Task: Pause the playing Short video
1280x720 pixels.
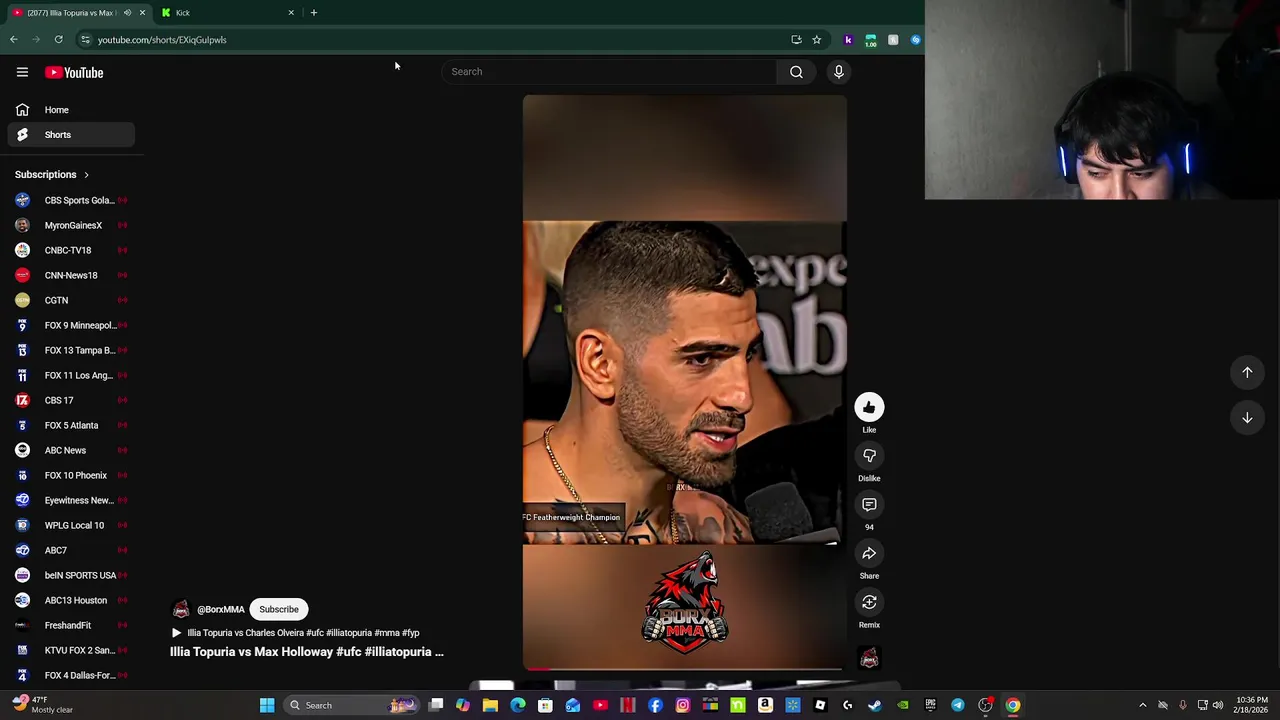Action: (x=684, y=382)
